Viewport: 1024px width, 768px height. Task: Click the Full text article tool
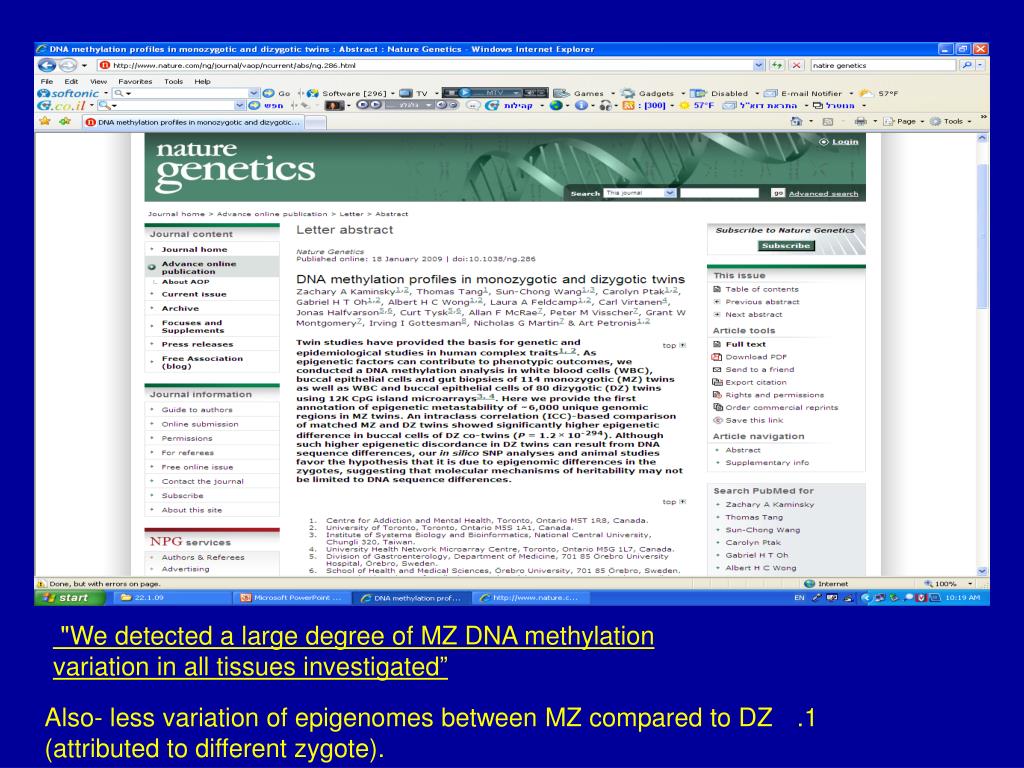tap(745, 344)
